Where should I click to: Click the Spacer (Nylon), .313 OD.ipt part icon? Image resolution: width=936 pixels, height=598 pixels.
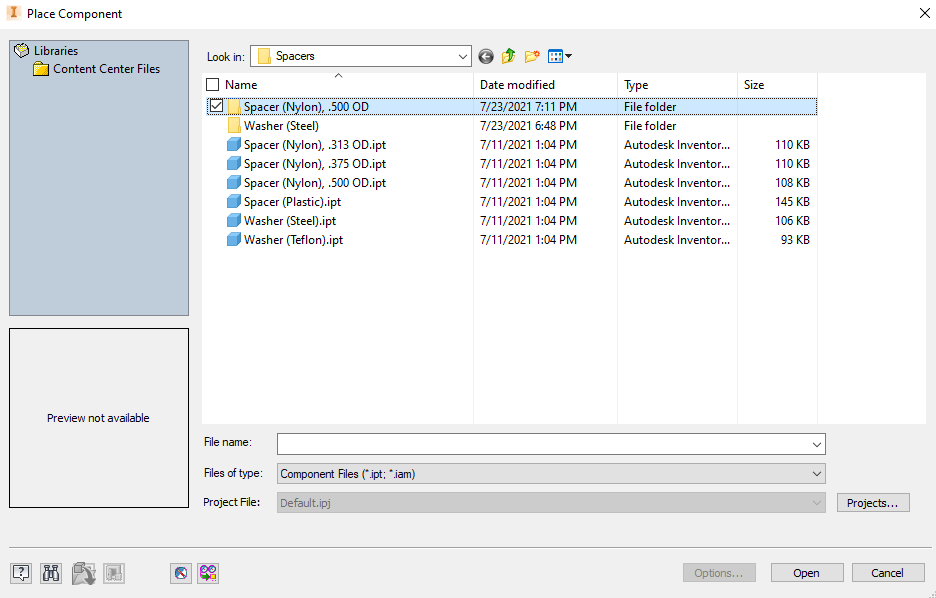(x=234, y=145)
